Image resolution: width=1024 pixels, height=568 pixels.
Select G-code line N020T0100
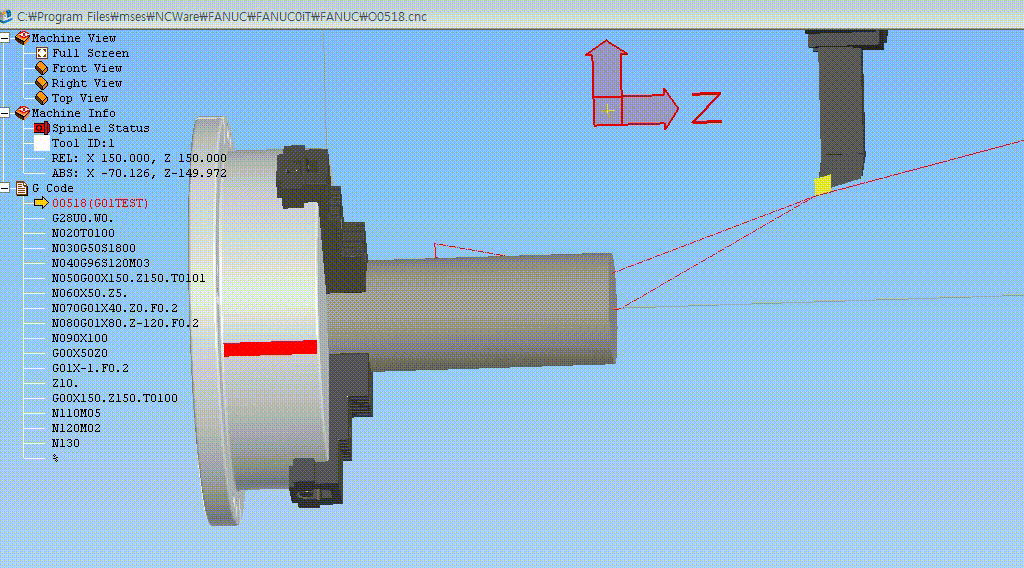[x=83, y=233]
